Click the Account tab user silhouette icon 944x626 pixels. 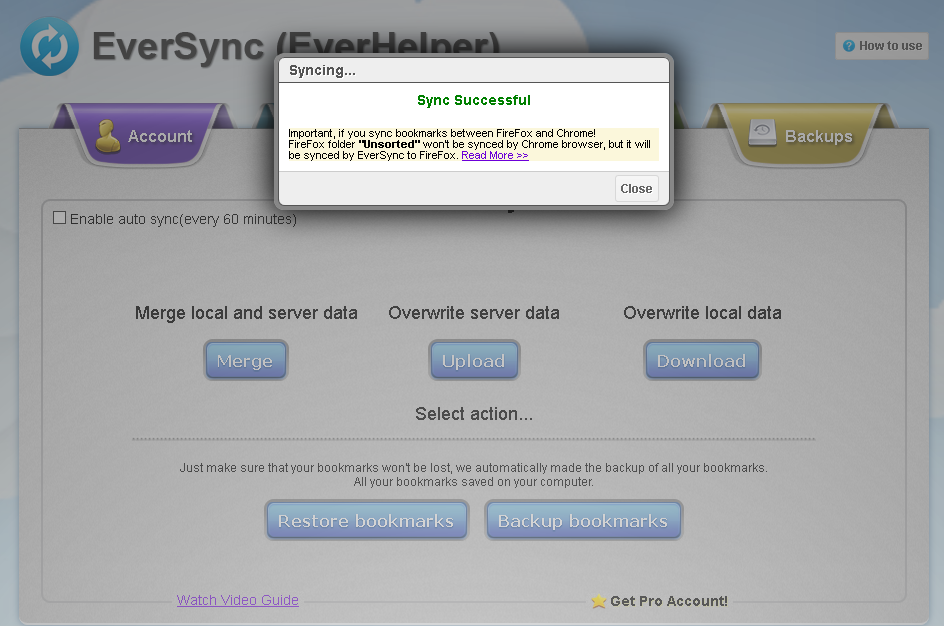coord(108,135)
